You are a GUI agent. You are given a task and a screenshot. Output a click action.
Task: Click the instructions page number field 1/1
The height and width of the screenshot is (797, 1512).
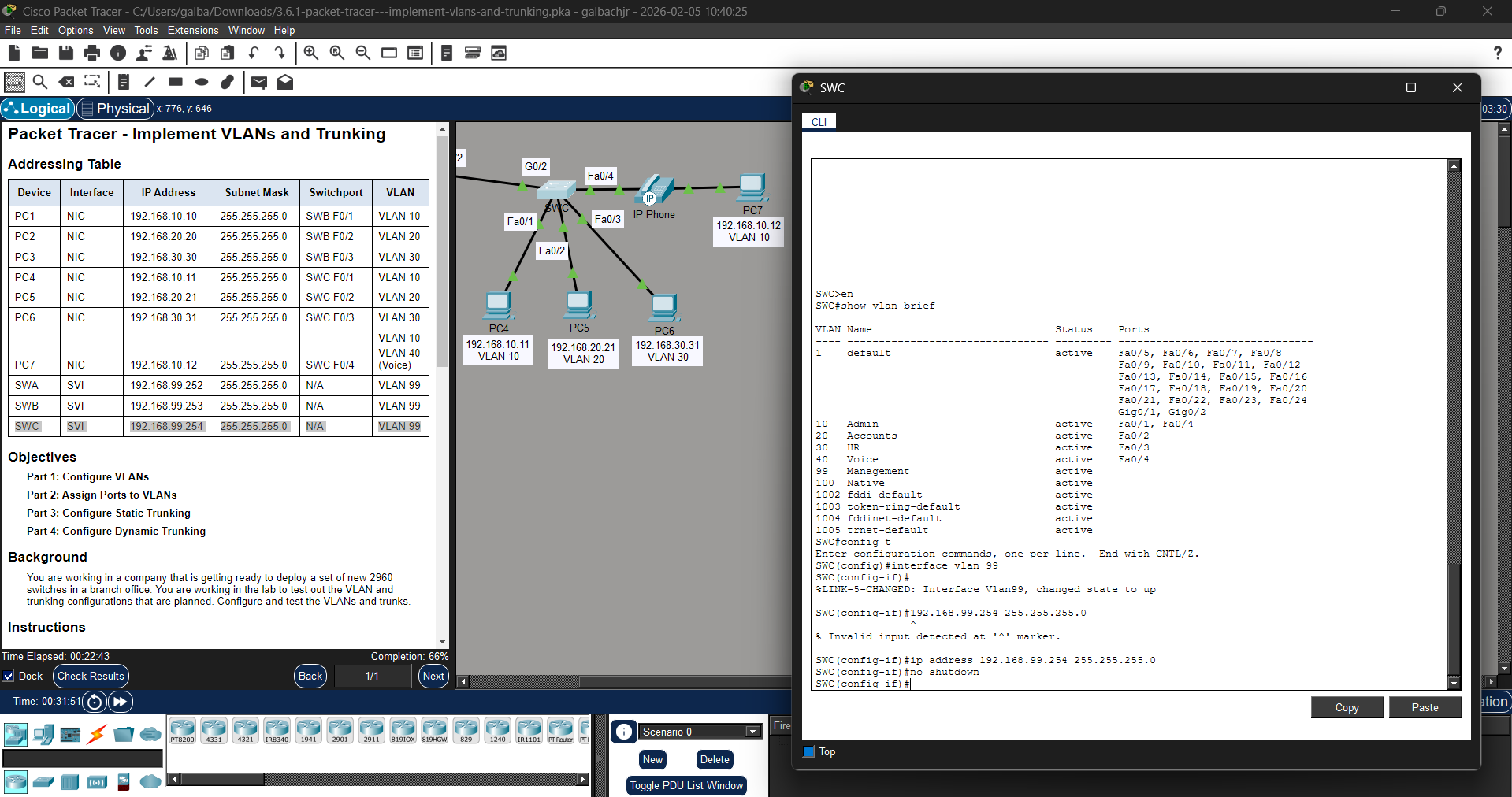tap(372, 676)
